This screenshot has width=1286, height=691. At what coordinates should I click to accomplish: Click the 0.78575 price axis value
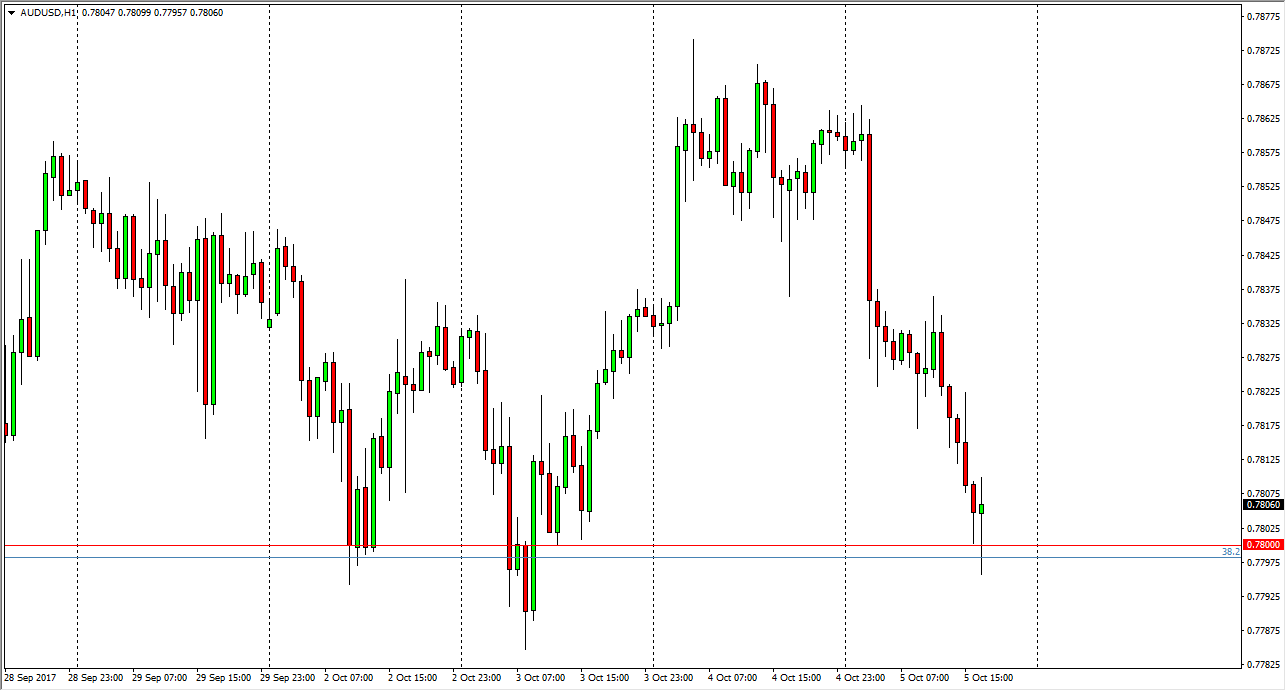tap(1263, 153)
